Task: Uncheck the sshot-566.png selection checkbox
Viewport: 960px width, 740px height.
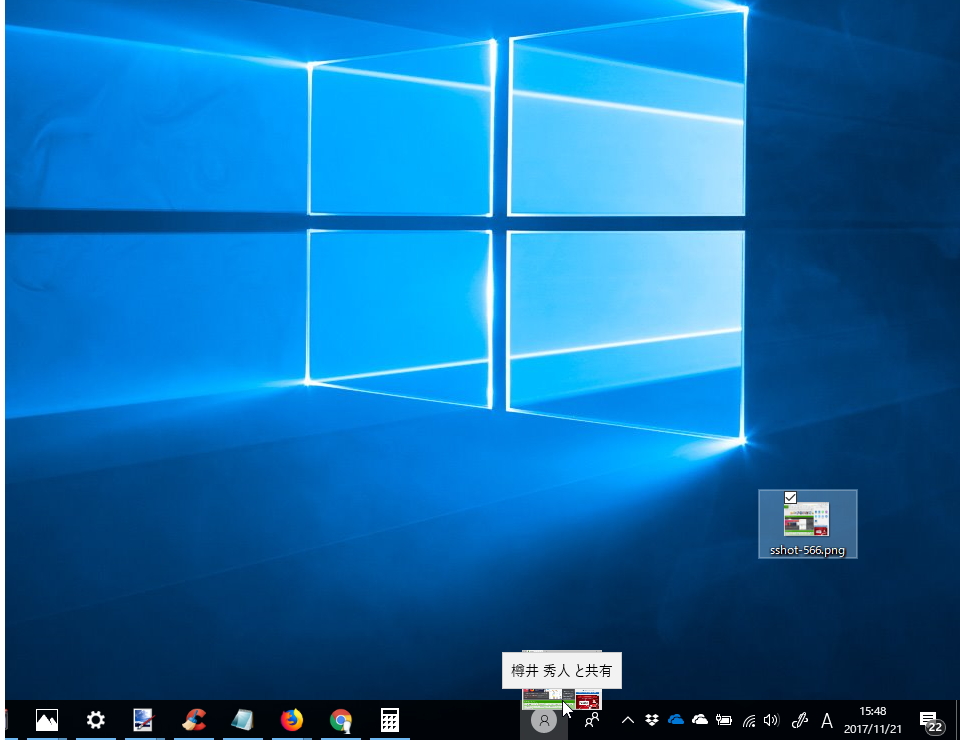Action: pos(790,498)
